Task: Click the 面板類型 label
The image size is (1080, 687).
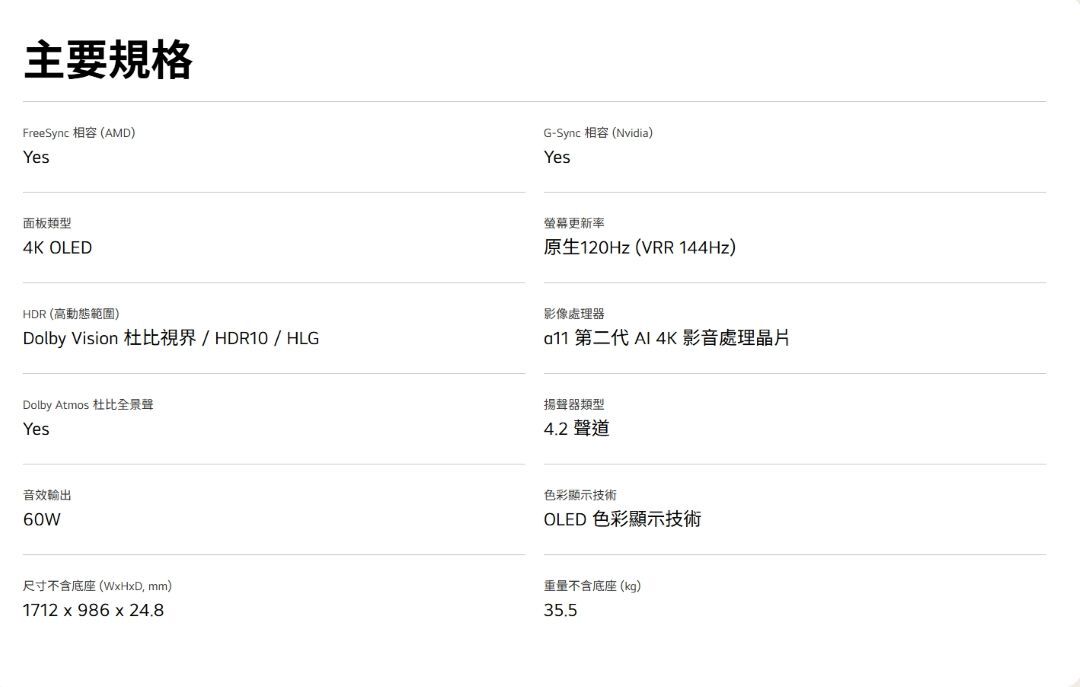Action: pyautogui.click(x=47, y=223)
